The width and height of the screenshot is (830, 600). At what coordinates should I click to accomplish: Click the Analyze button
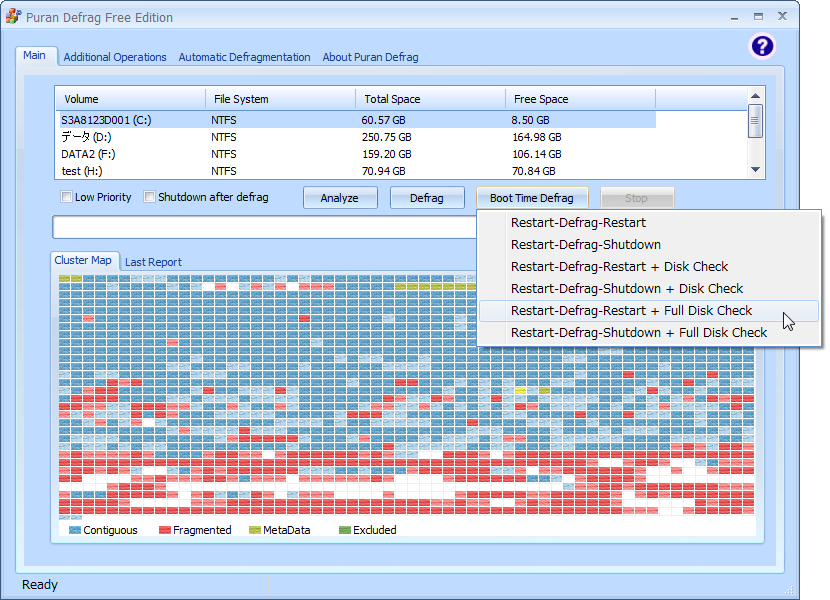340,198
